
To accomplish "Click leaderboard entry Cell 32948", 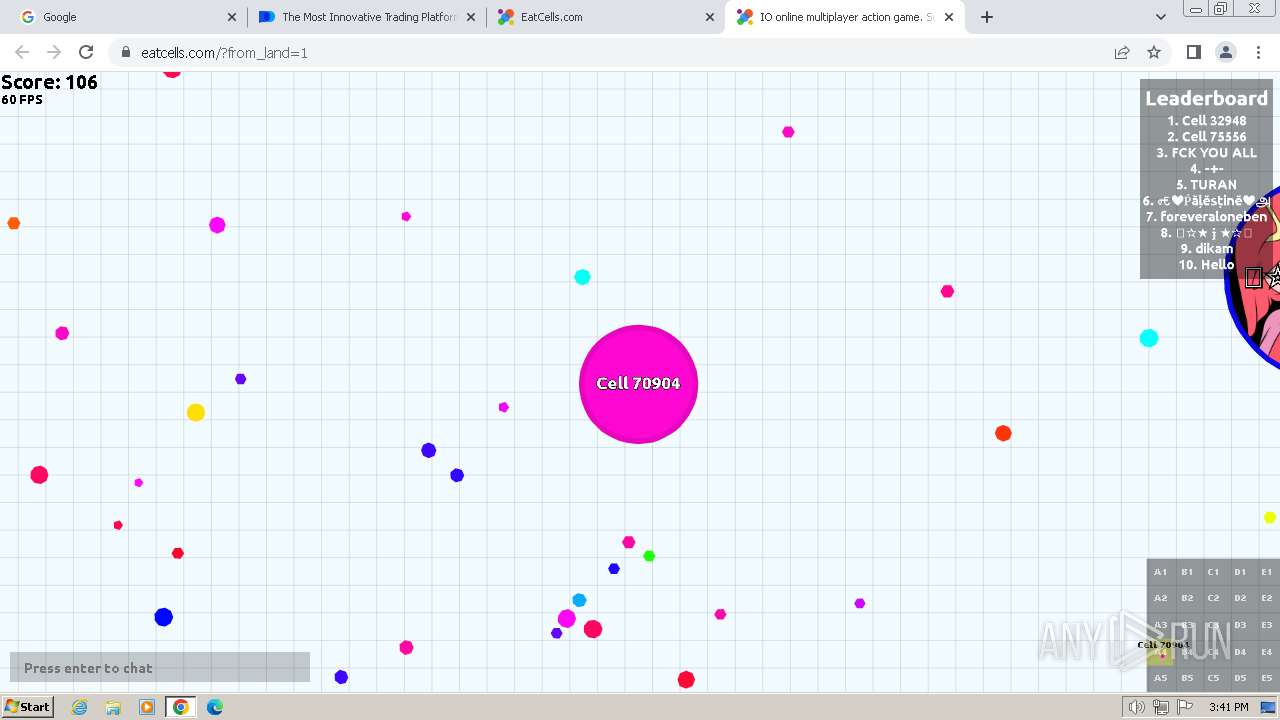I will [x=1206, y=121].
